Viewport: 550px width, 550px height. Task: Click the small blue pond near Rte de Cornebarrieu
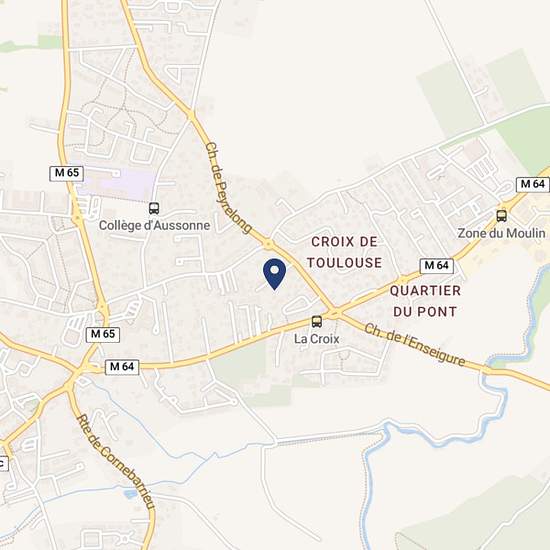(x=130, y=494)
